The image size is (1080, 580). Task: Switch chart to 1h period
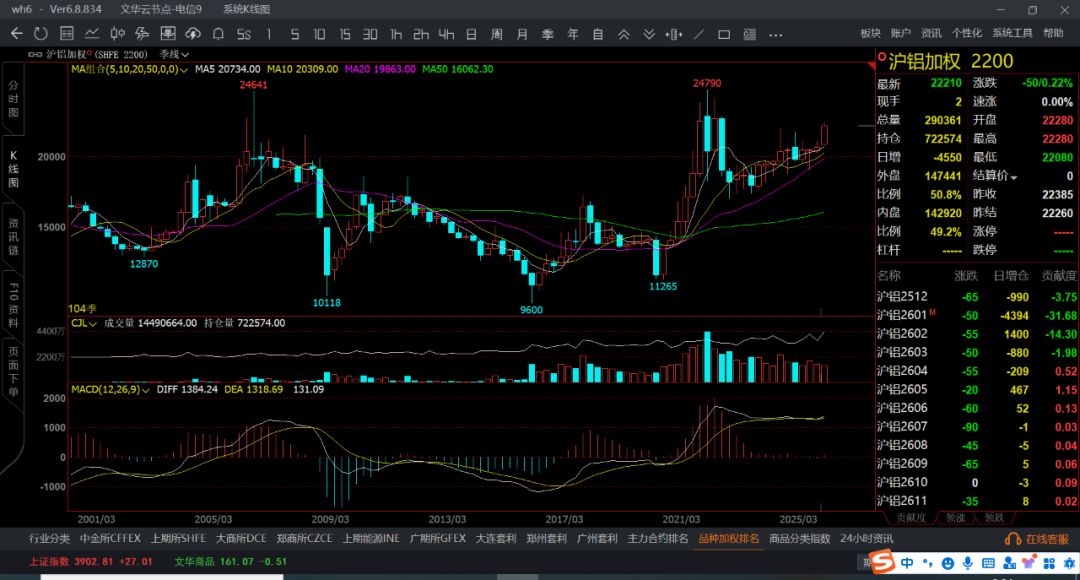tap(396, 34)
